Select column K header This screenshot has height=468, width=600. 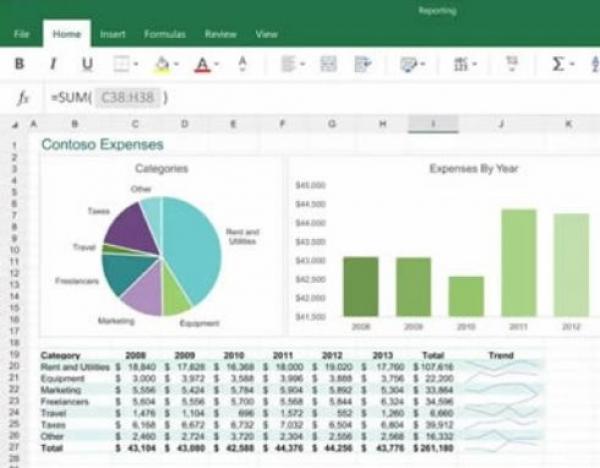pyautogui.click(x=569, y=124)
